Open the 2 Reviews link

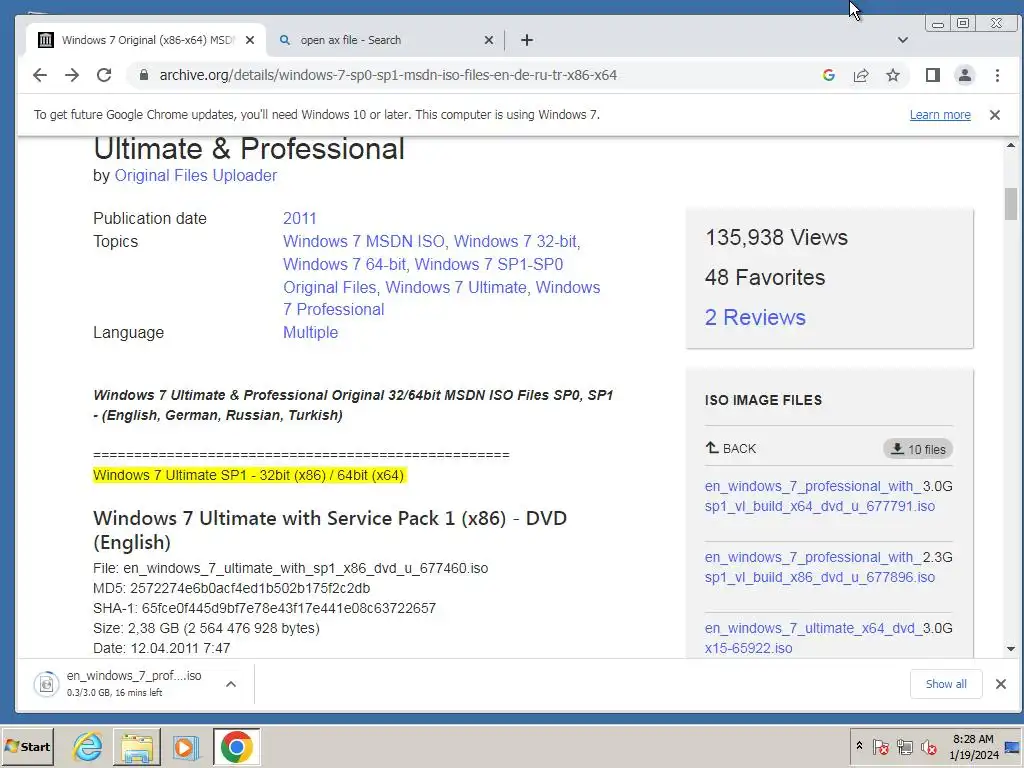[x=755, y=317]
